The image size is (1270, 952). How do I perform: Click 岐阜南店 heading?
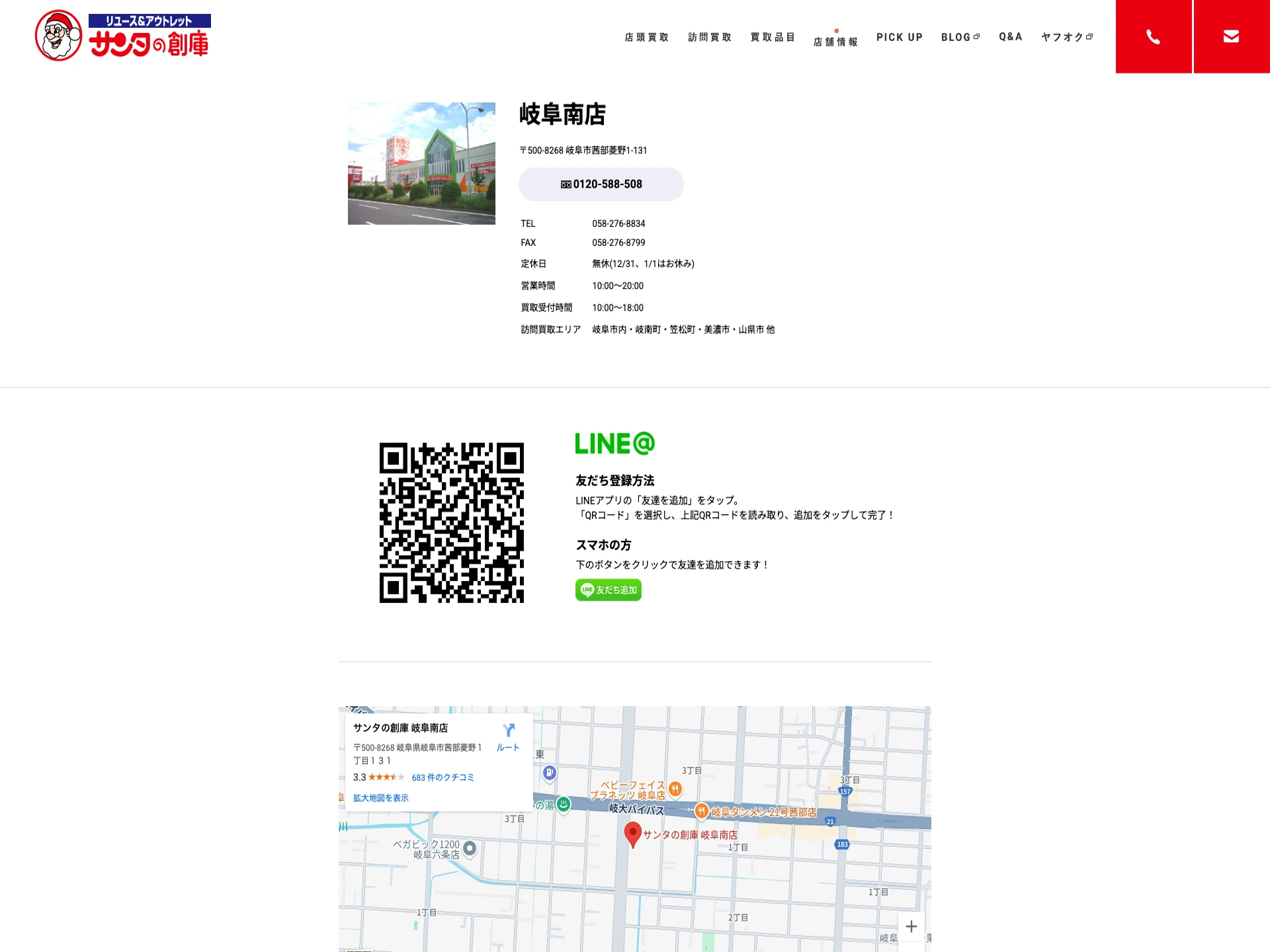(x=562, y=114)
